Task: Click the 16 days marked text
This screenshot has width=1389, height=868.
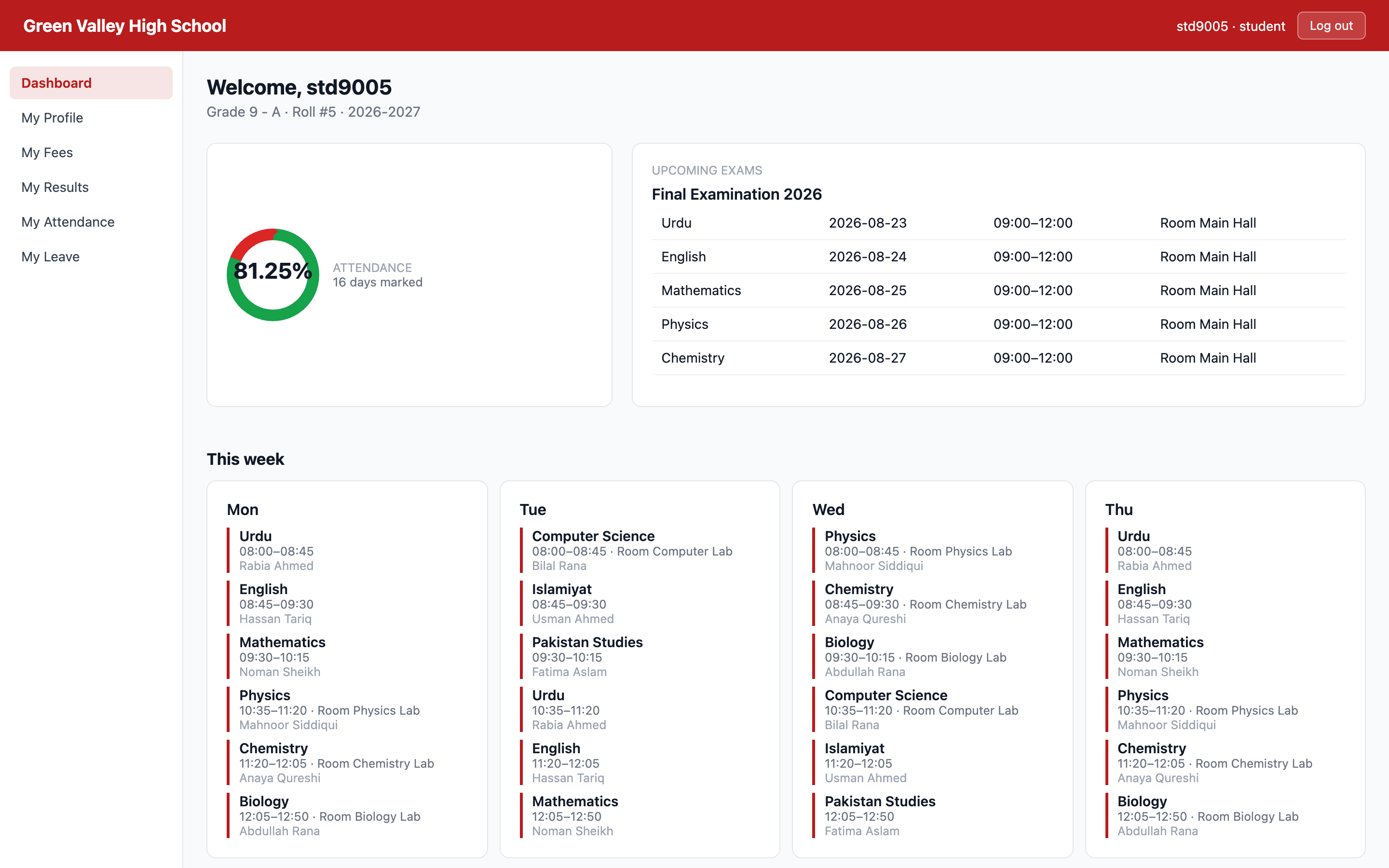Action: click(x=378, y=282)
